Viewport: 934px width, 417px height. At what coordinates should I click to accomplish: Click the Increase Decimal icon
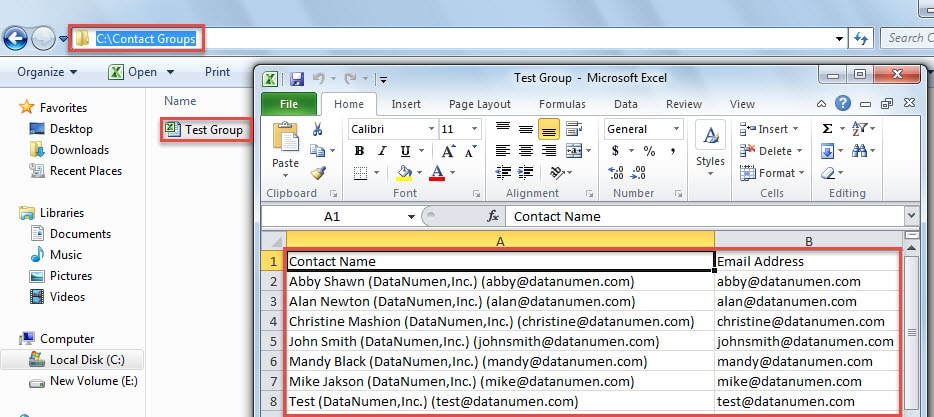tap(616, 173)
